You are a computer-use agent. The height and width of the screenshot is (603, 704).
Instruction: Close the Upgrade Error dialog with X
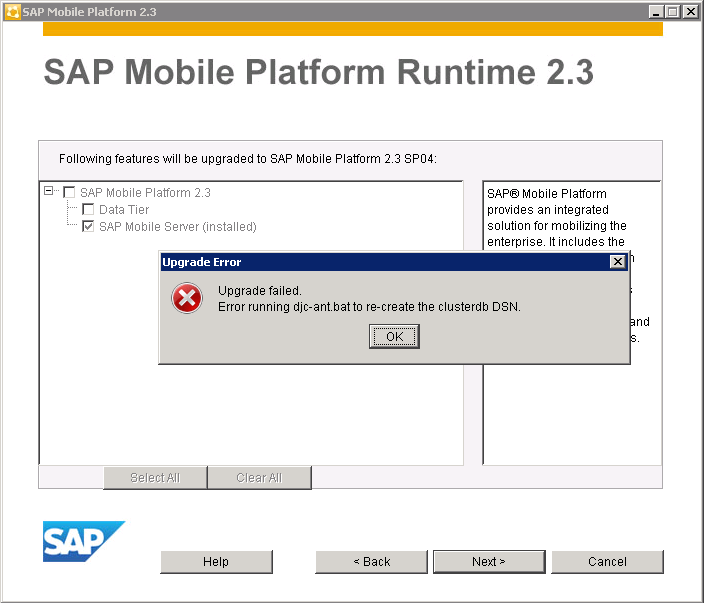tap(618, 261)
